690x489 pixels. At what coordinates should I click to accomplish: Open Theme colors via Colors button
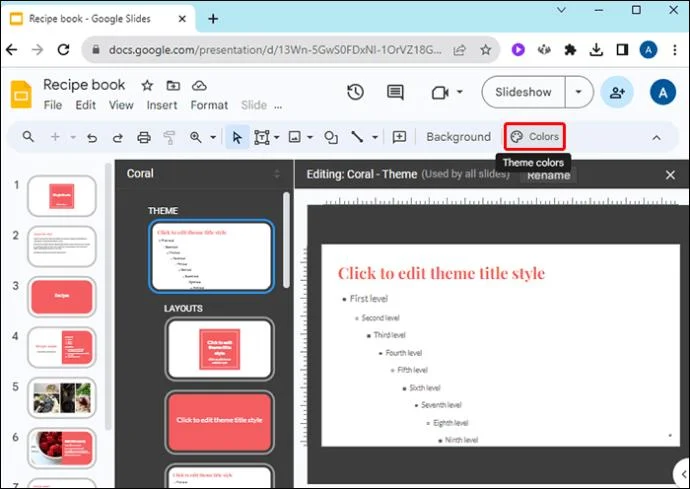click(535, 136)
